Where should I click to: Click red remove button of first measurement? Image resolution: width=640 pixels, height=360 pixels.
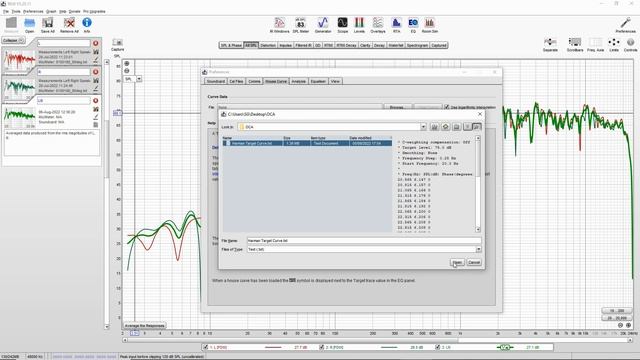pyautogui.click(x=96, y=43)
